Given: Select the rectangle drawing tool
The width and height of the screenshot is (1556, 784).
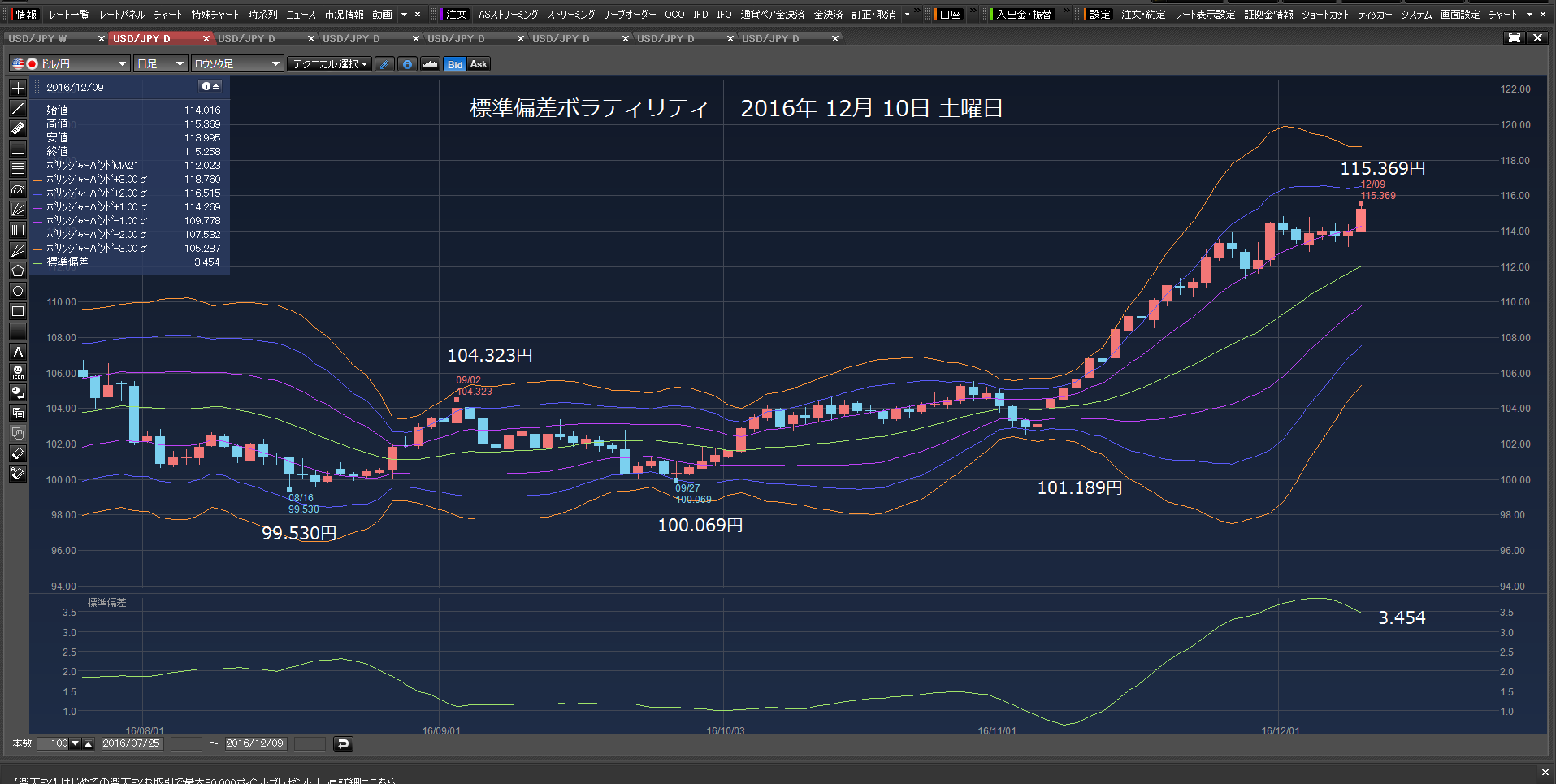Looking at the screenshot, I should (x=18, y=311).
